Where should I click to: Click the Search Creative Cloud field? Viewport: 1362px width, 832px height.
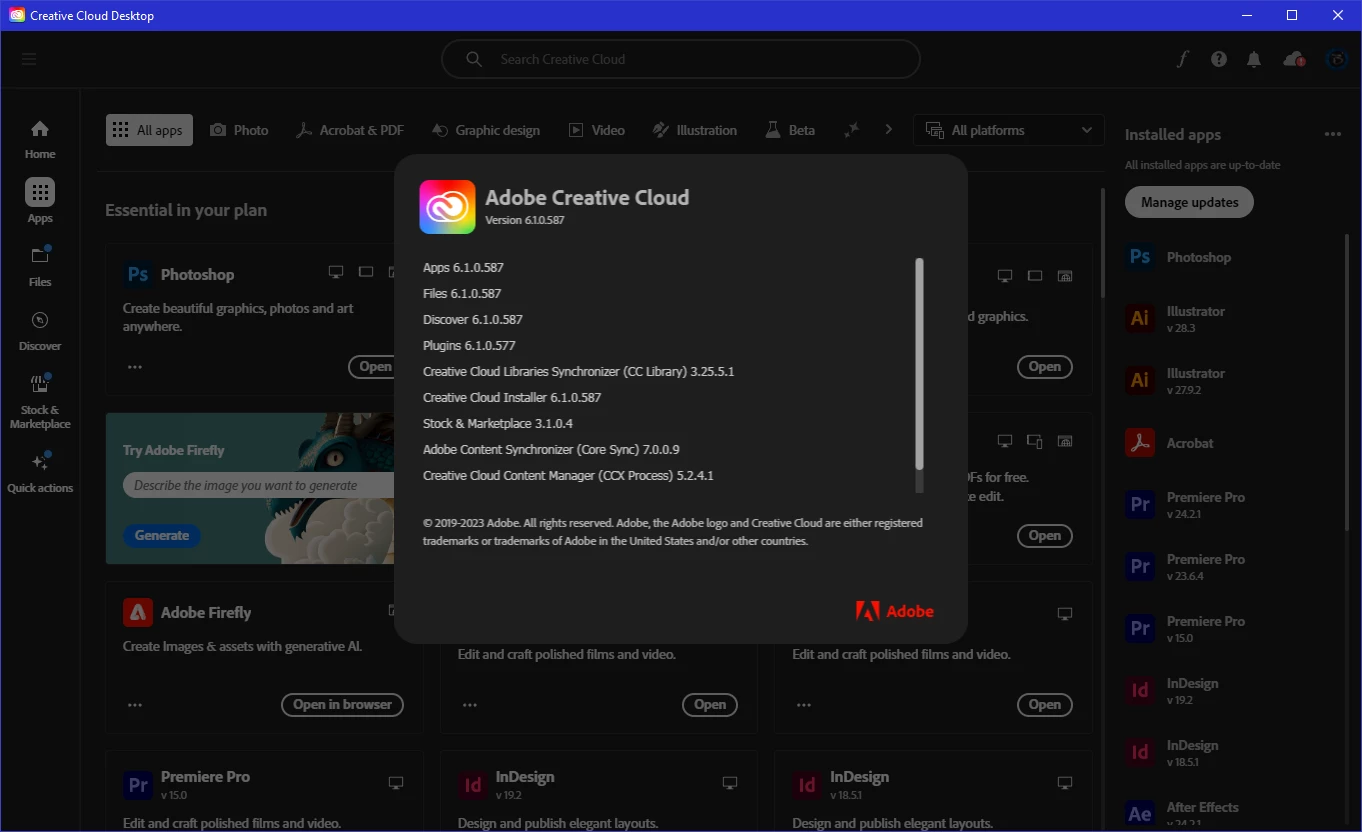pyautogui.click(x=681, y=59)
